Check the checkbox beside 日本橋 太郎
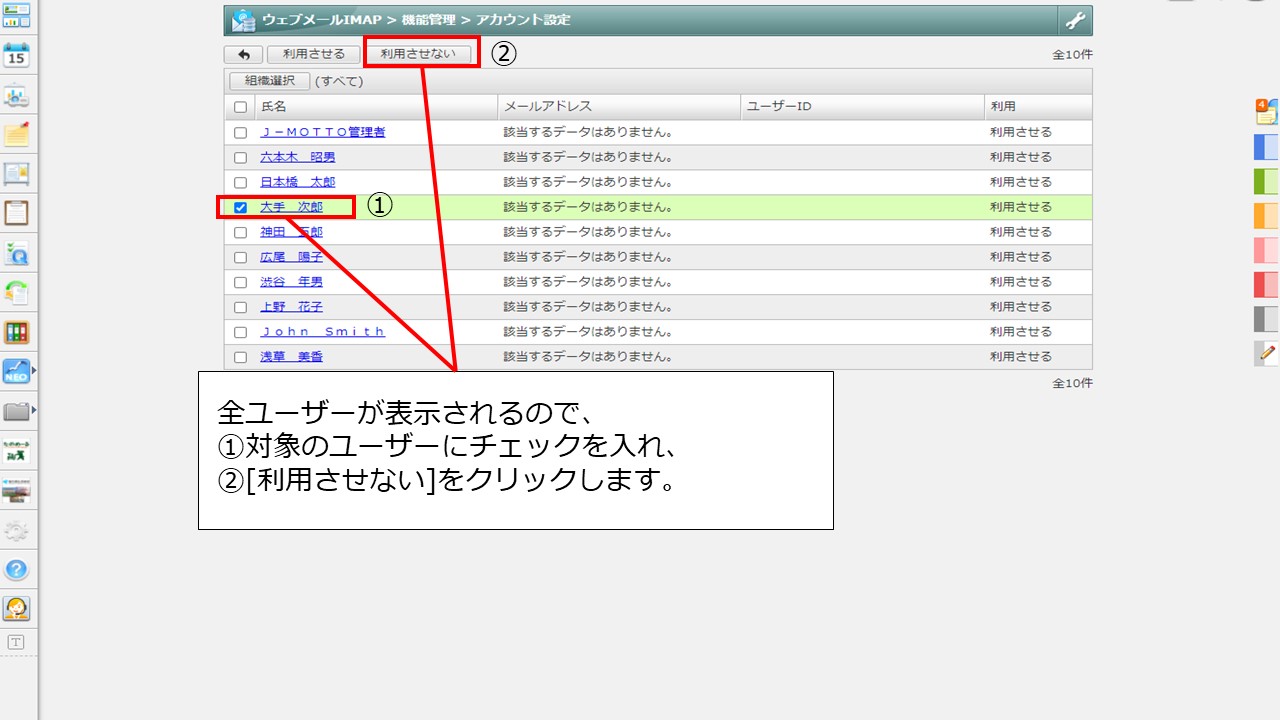 [x=240, y=182]
